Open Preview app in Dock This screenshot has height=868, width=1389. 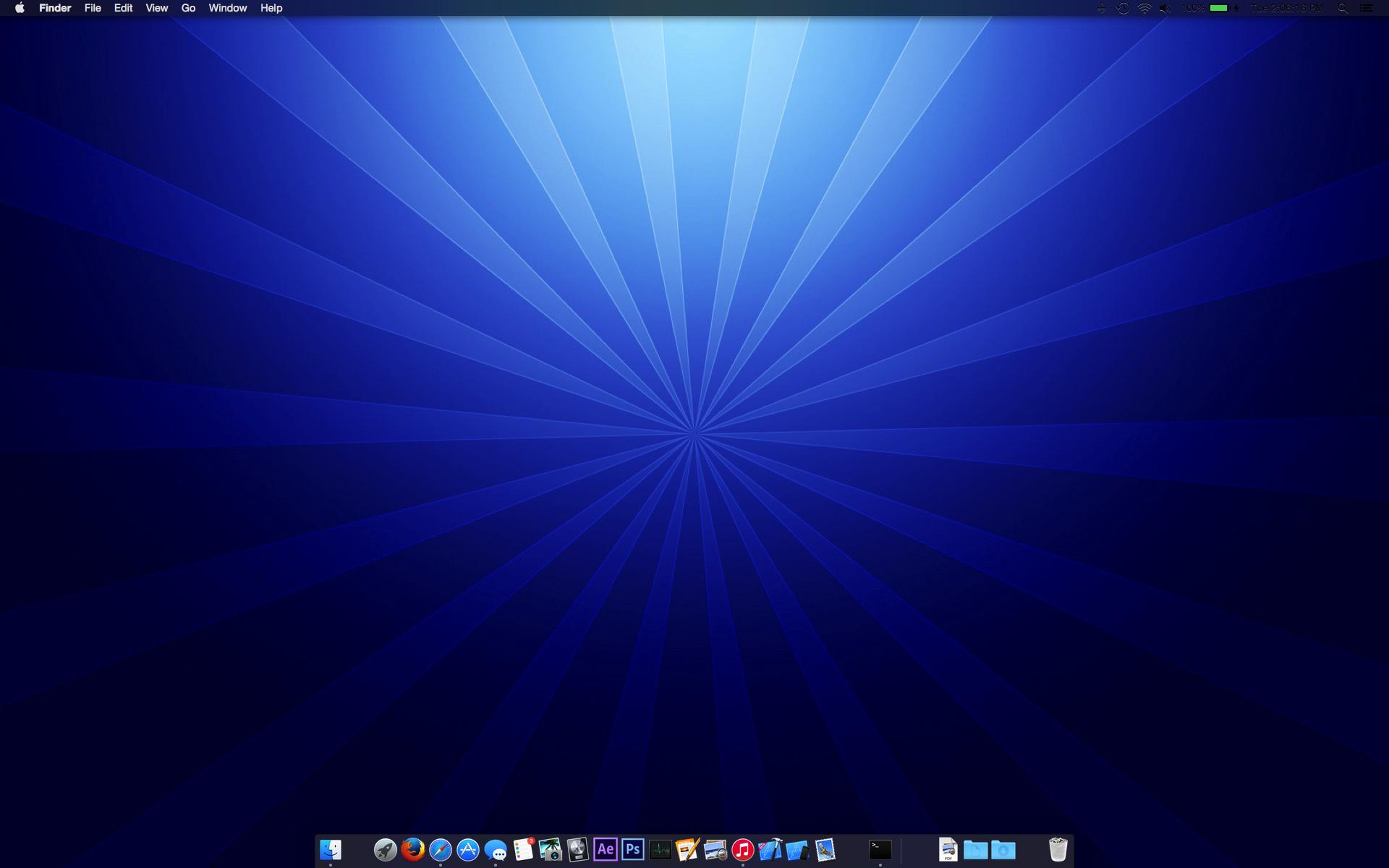715,849
